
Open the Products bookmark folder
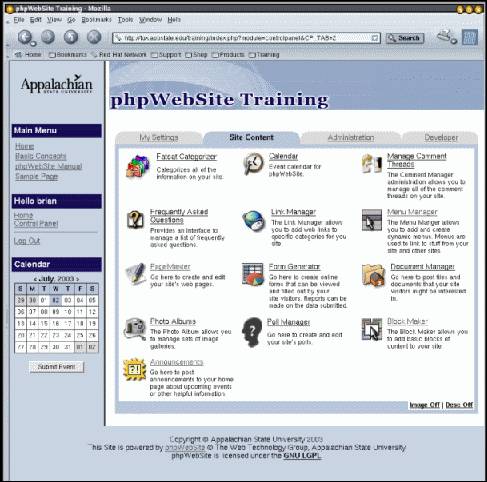[228, 55]
